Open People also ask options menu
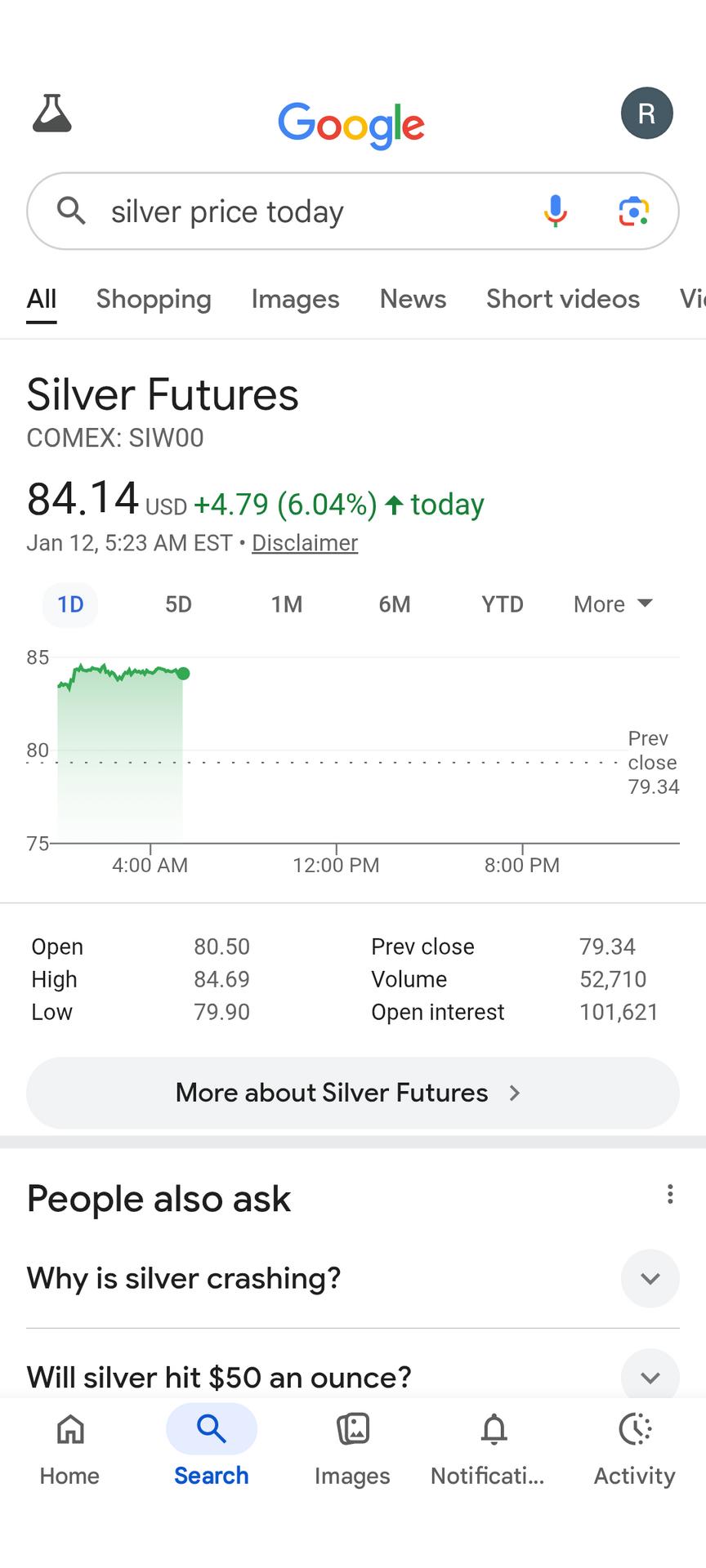This screenshot has height=1568, width=706. (670, 1195)
